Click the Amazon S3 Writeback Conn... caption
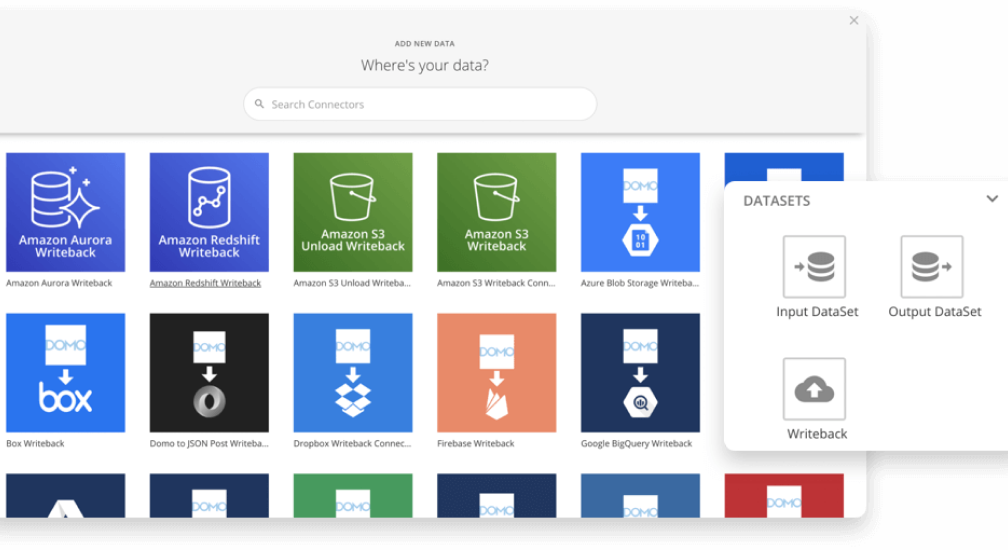 point(496,283)
